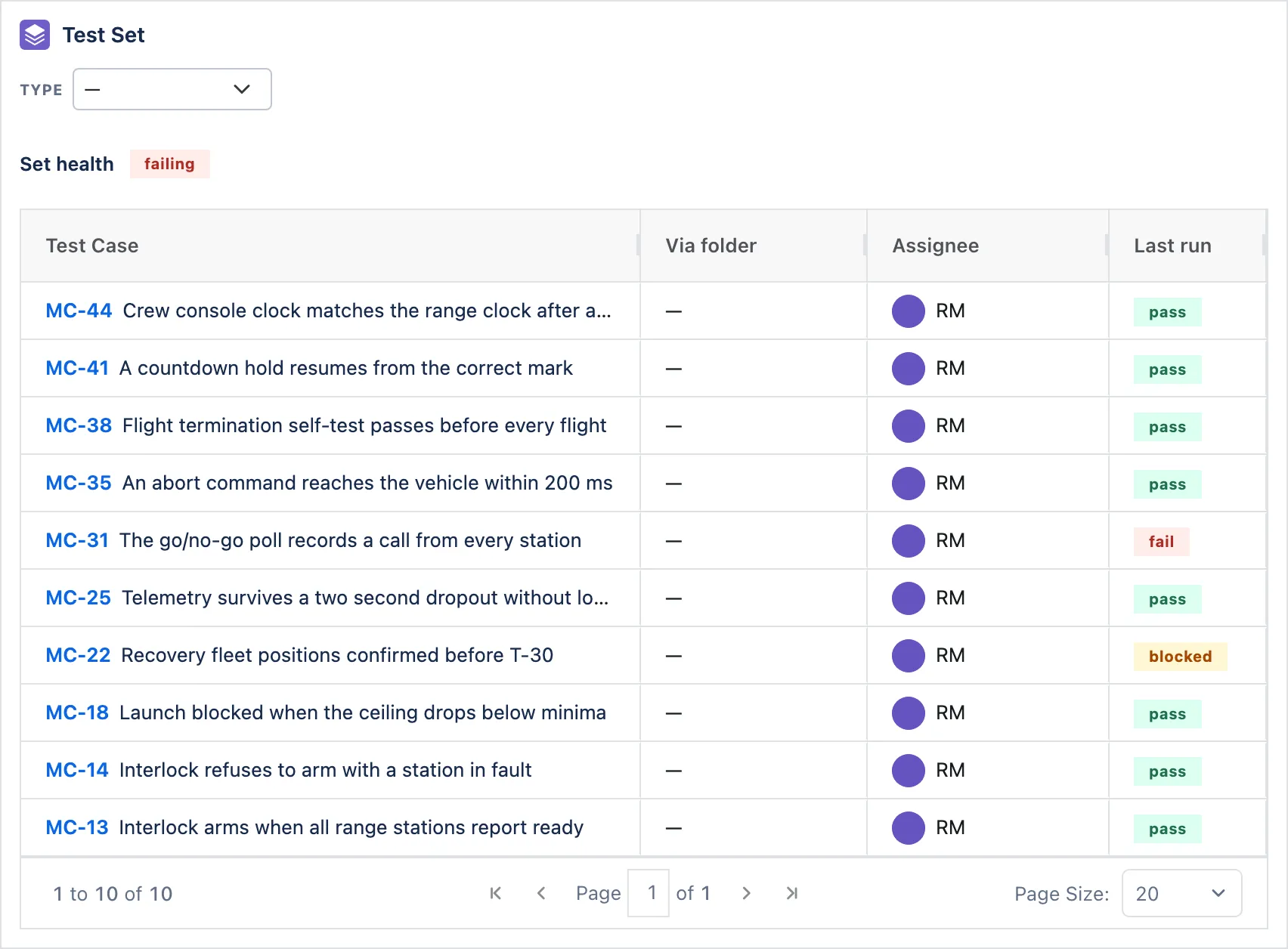Open test case MC-18 link
Screen dimensions: 1288x949
77,713
